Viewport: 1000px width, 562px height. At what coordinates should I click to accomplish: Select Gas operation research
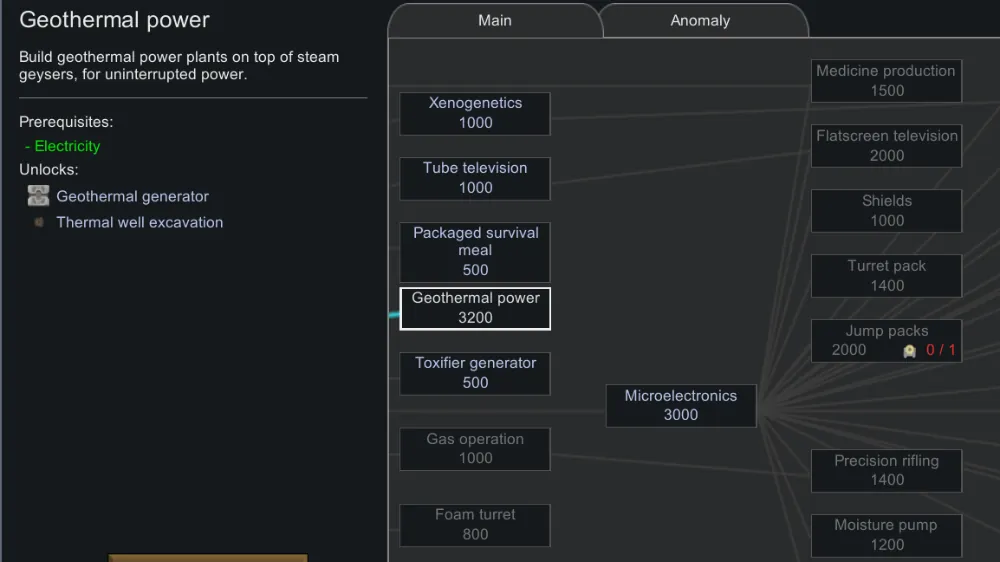point(475,449)
